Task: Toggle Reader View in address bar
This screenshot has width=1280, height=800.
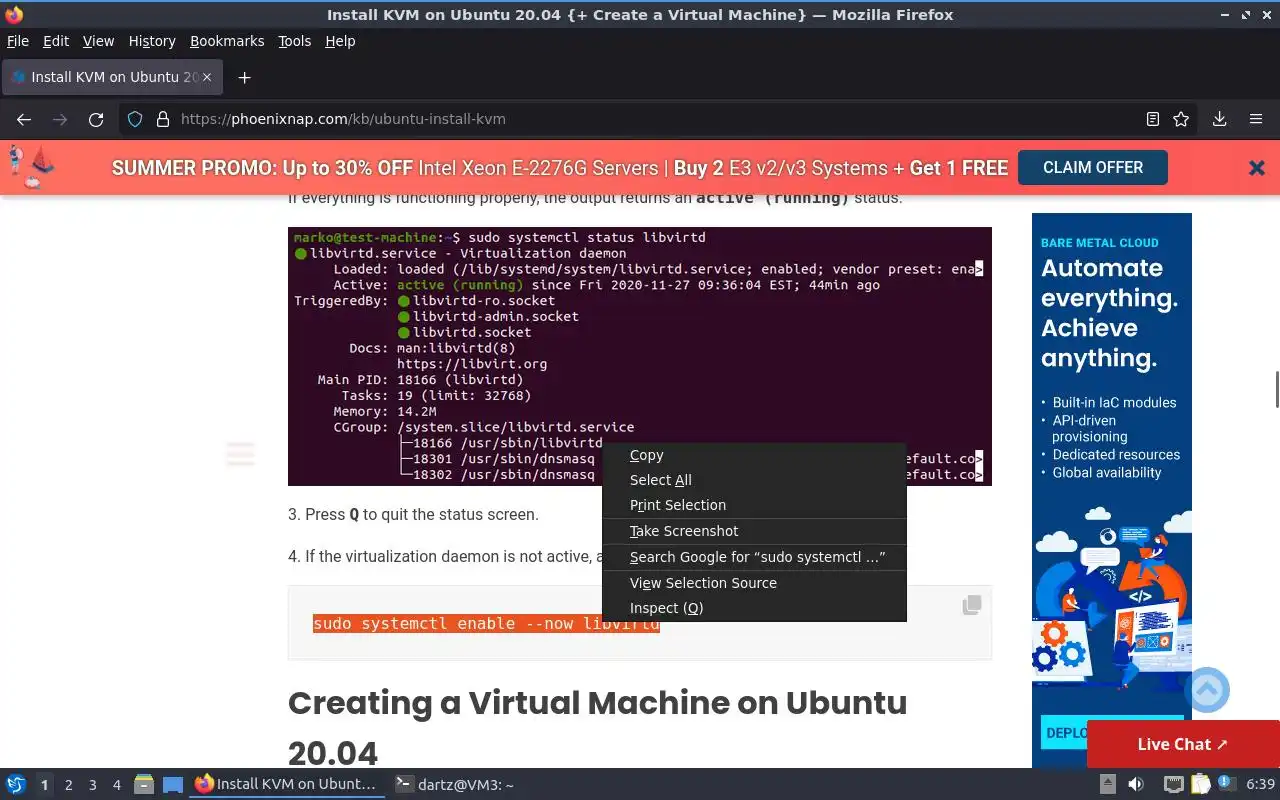Action: click(1153, 119)
